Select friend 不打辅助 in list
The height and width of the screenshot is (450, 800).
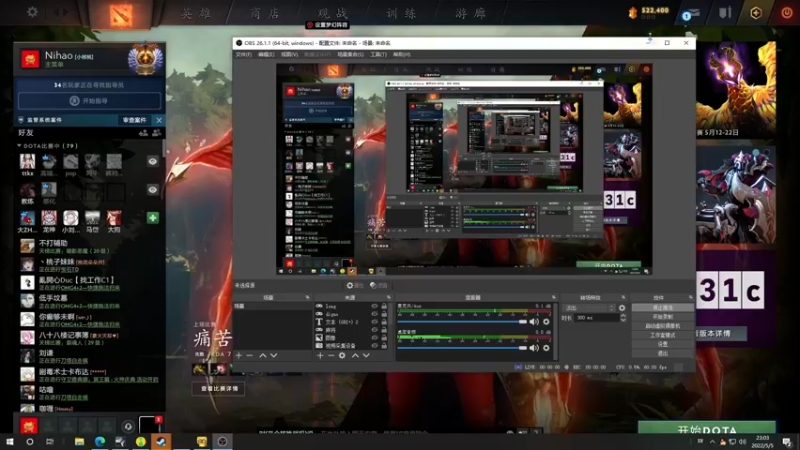click(91, 247)
